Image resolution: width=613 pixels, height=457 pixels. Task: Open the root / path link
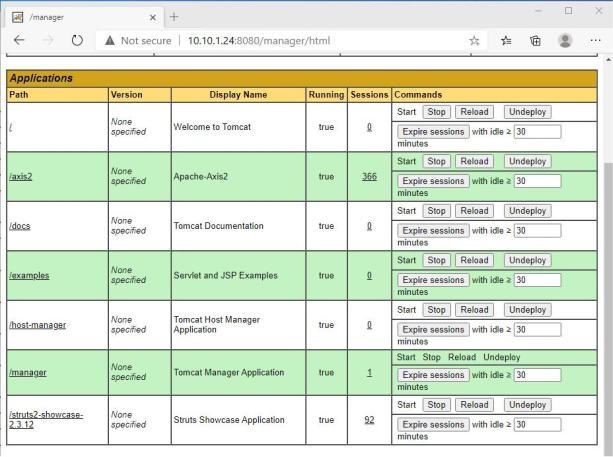point(11,127)
